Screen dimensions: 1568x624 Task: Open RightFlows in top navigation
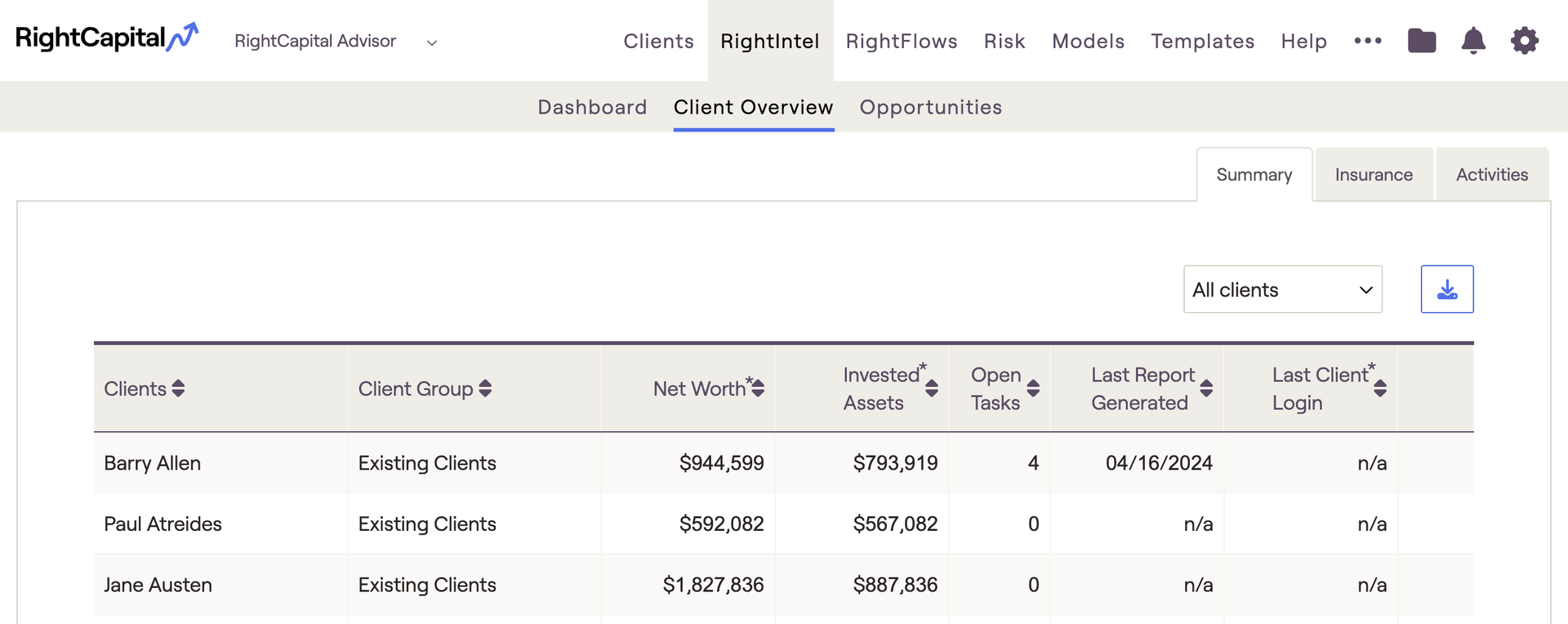click(x=902, y=41)
